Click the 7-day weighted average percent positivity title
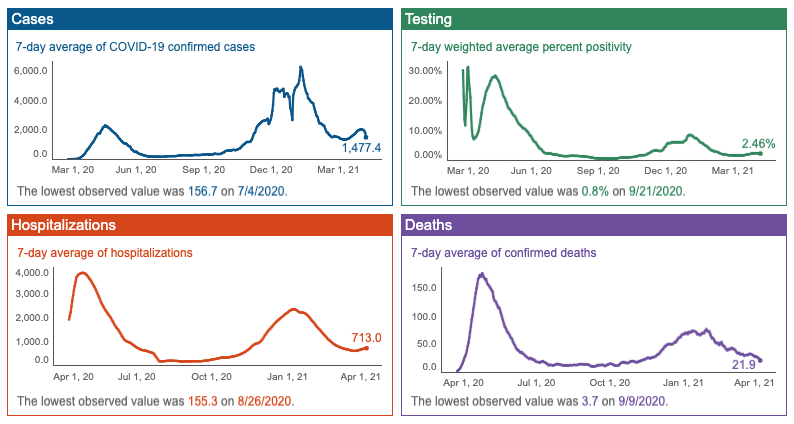The image size is (794, 424). 521,47
